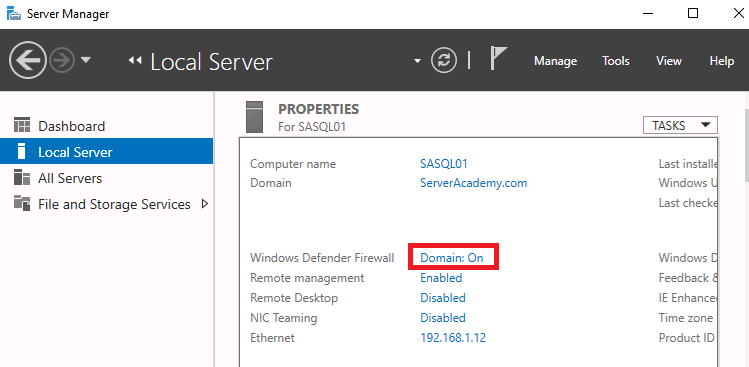The width and height of the screenshot is (749, 367).
Task: Open the navigation history dropdown arrow
Action: pyautogui.click(x=86, y=60)
